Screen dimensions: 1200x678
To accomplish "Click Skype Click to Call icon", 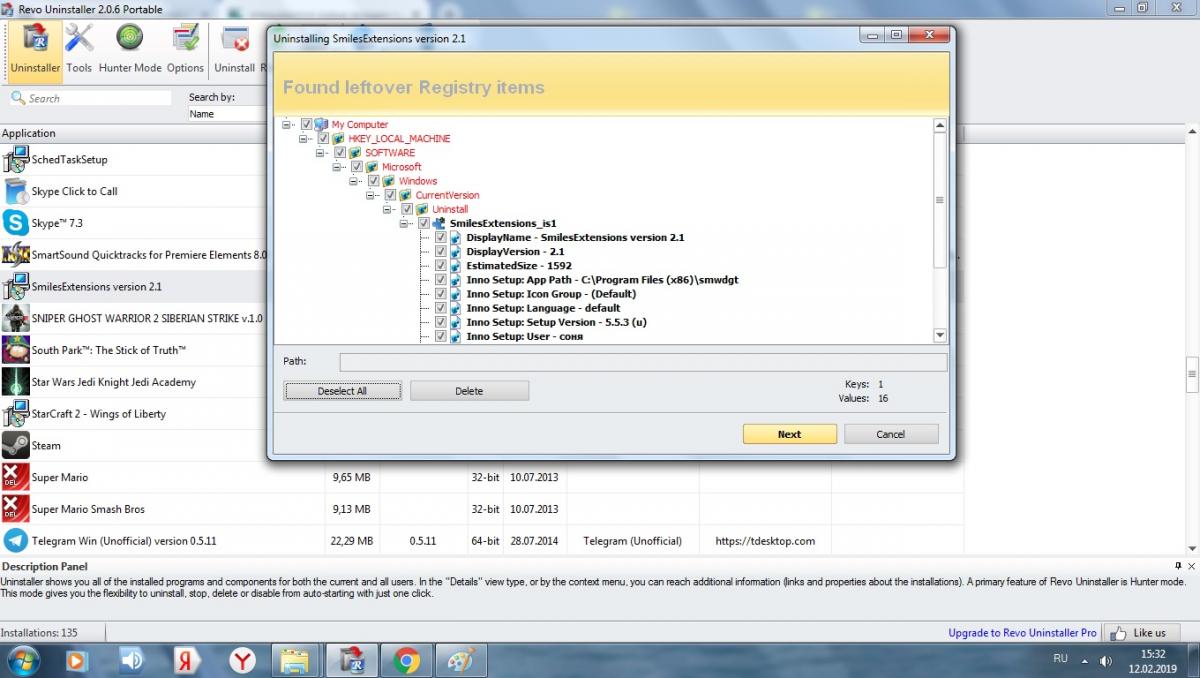I will pos(15,191).
